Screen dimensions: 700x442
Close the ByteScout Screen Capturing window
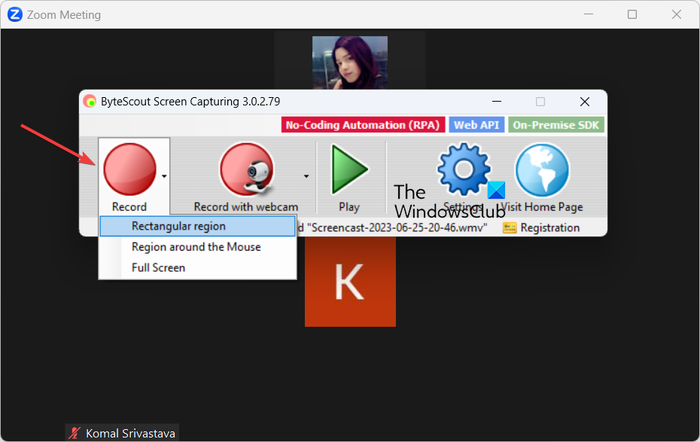pos(584,102)
